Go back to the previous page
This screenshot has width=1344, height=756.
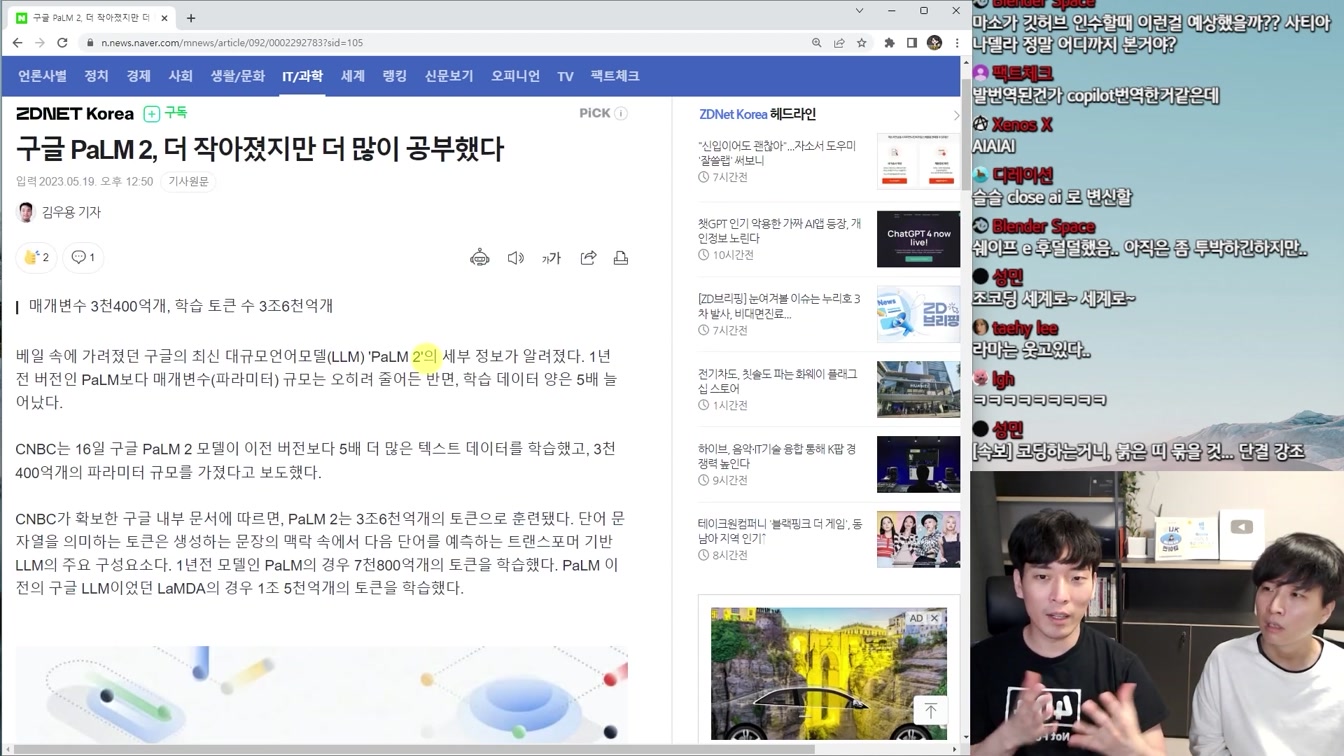coord(17,43)
